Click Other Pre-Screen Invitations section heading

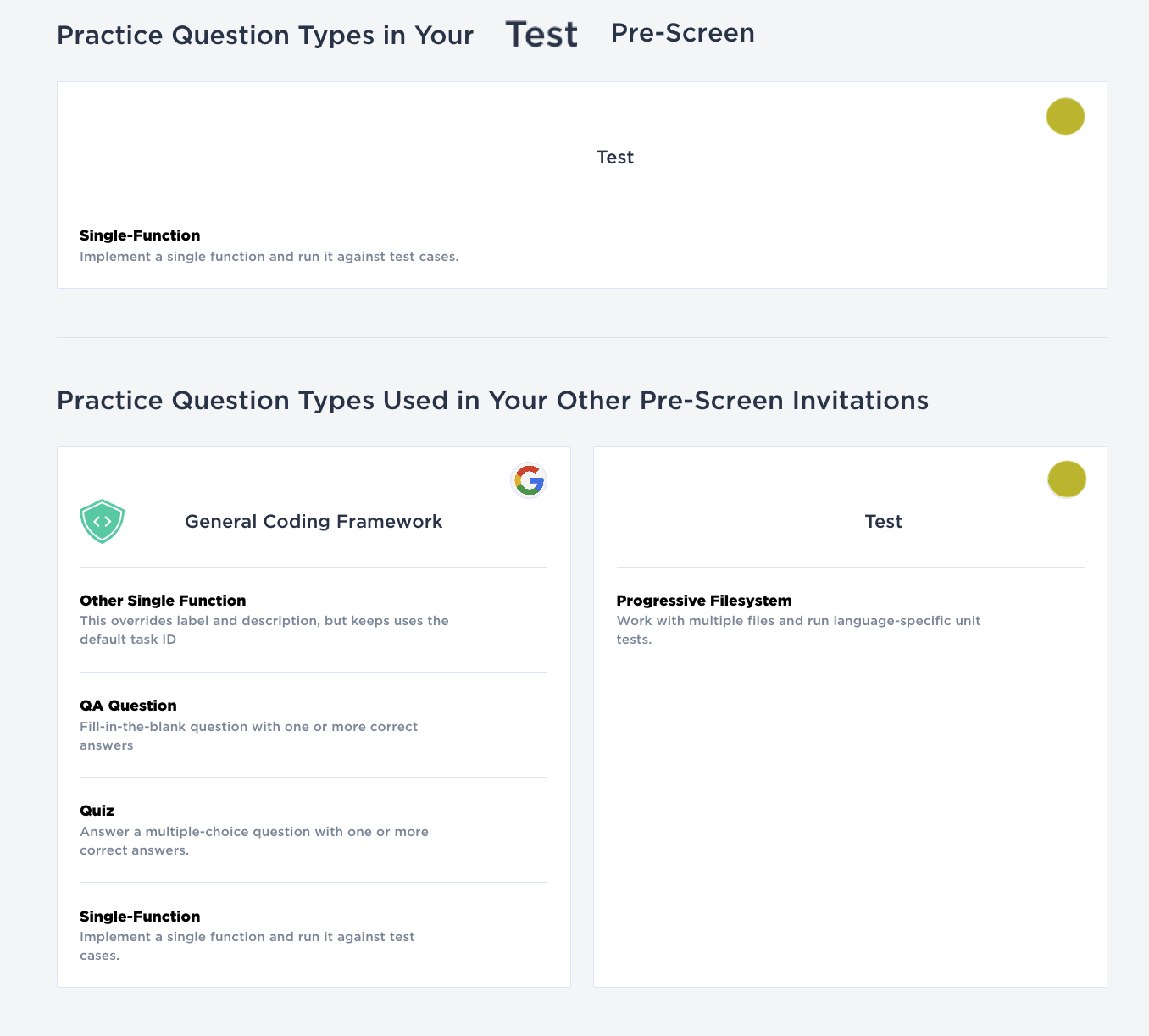tap(493, 400)
